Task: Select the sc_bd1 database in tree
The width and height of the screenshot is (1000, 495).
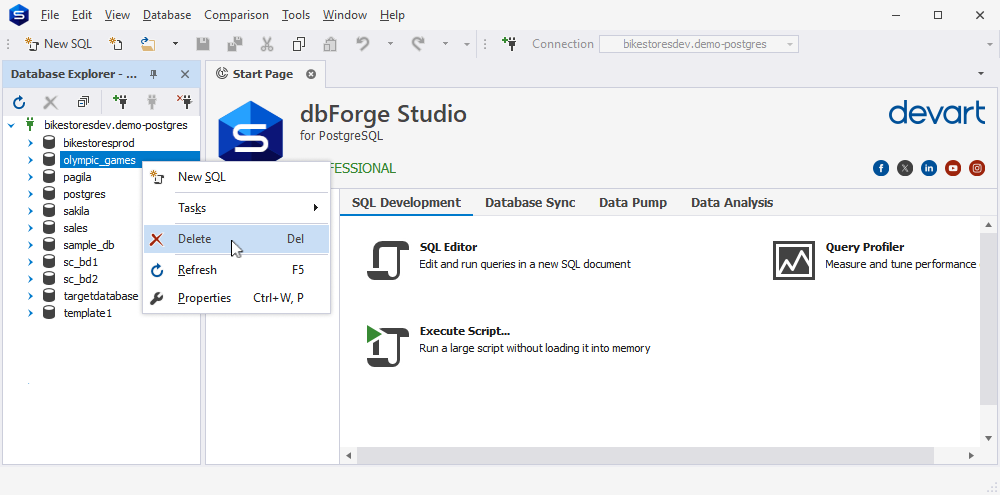Action: pos(80,262)
